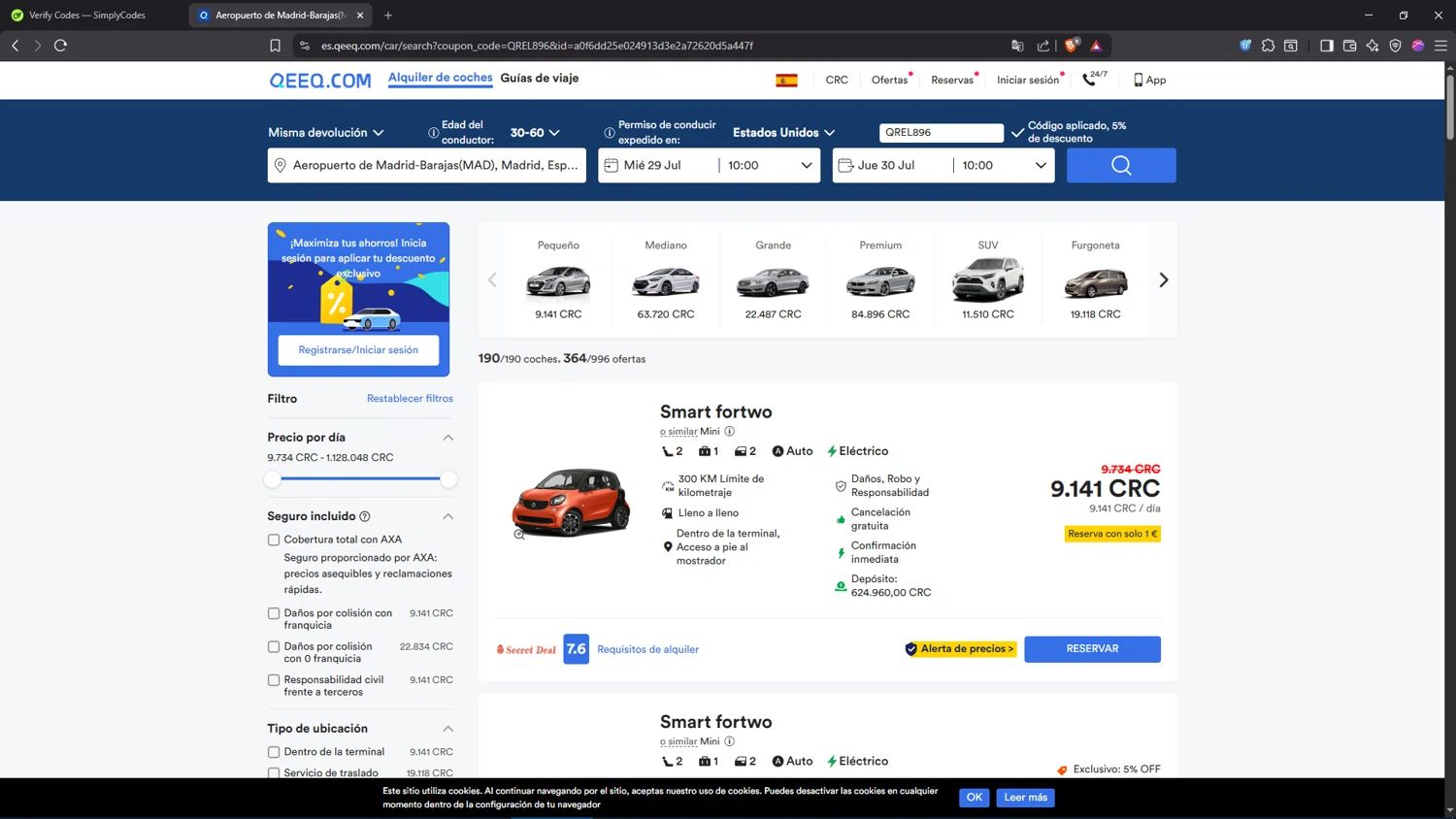Click Alerta de precios button
This screenshot has height=819, width=1456.
pos(961,649)
